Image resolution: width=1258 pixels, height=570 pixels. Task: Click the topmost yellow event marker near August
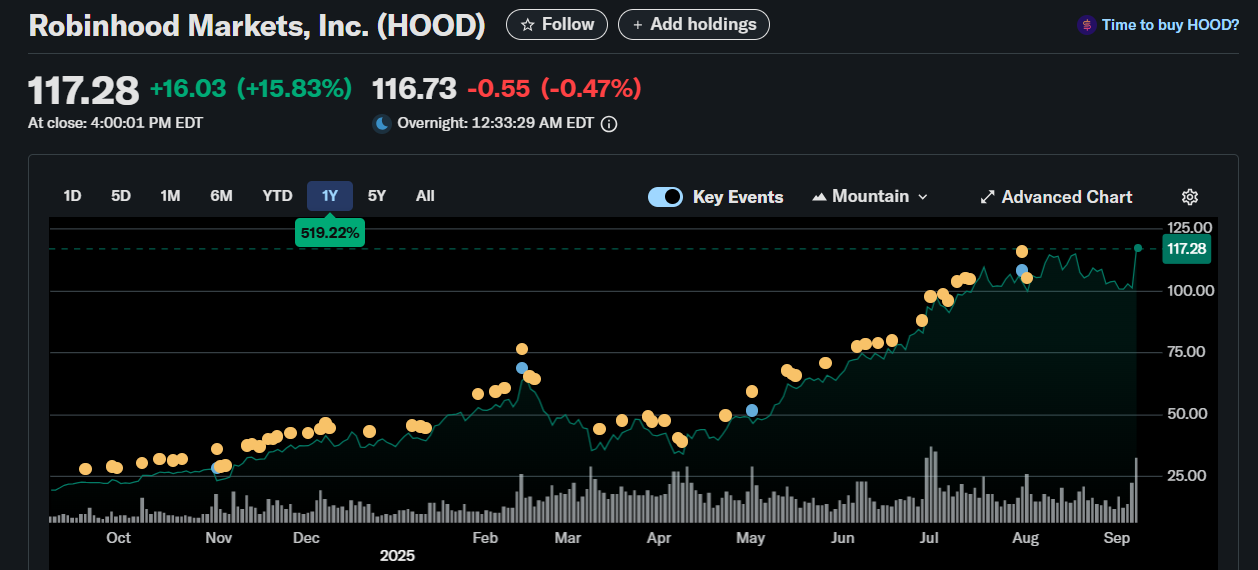pos(1022,252)
